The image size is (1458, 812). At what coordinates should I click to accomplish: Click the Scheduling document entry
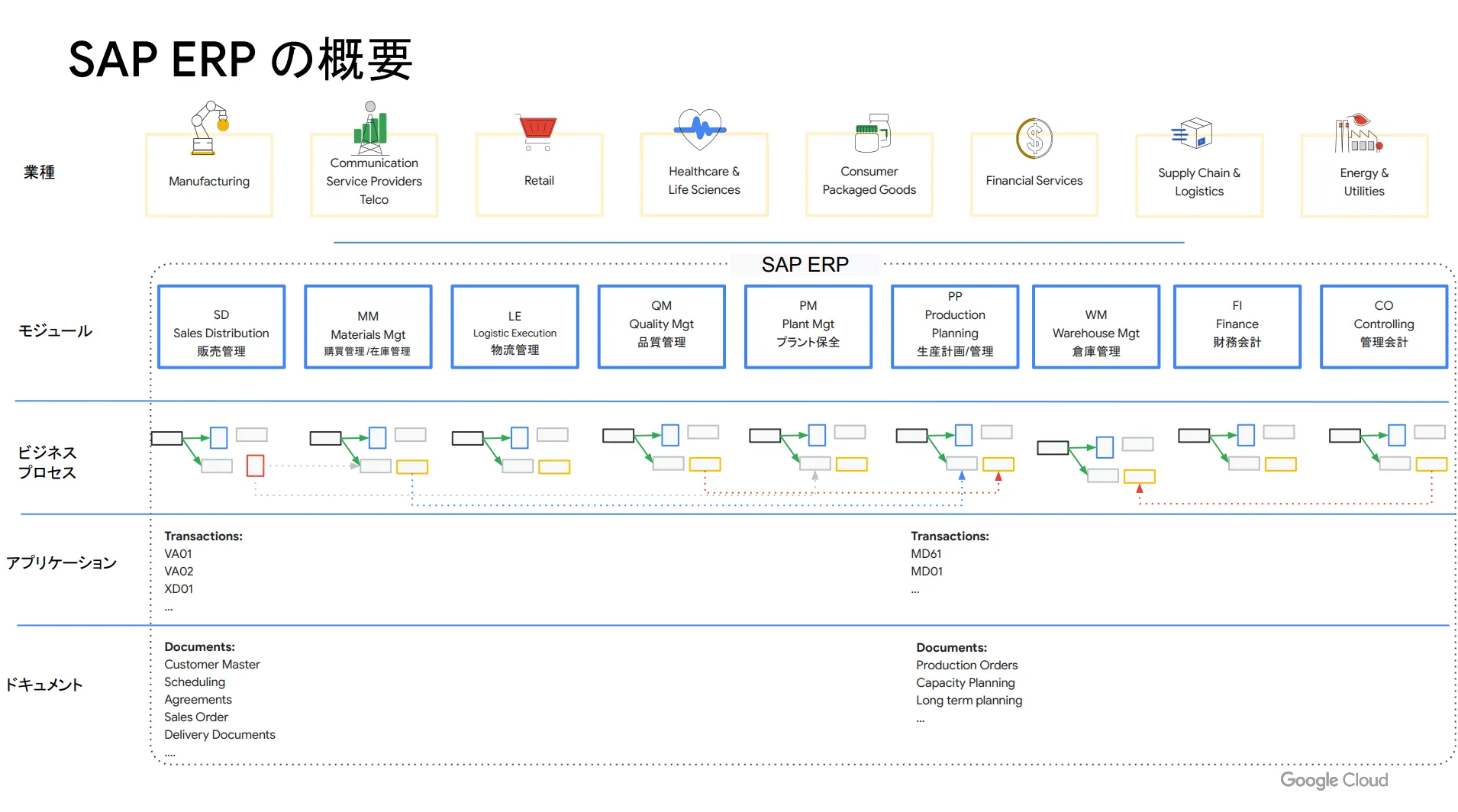[x=195, y=681]
